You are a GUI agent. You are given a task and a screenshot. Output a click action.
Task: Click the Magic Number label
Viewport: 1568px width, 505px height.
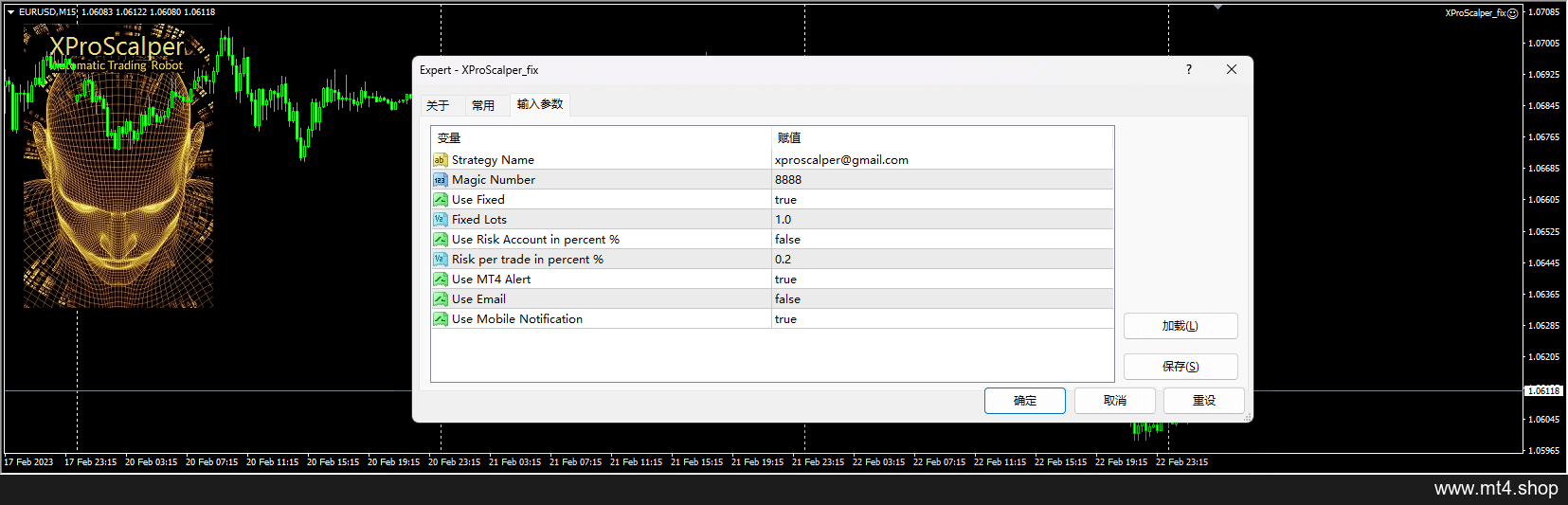point(494,180)
